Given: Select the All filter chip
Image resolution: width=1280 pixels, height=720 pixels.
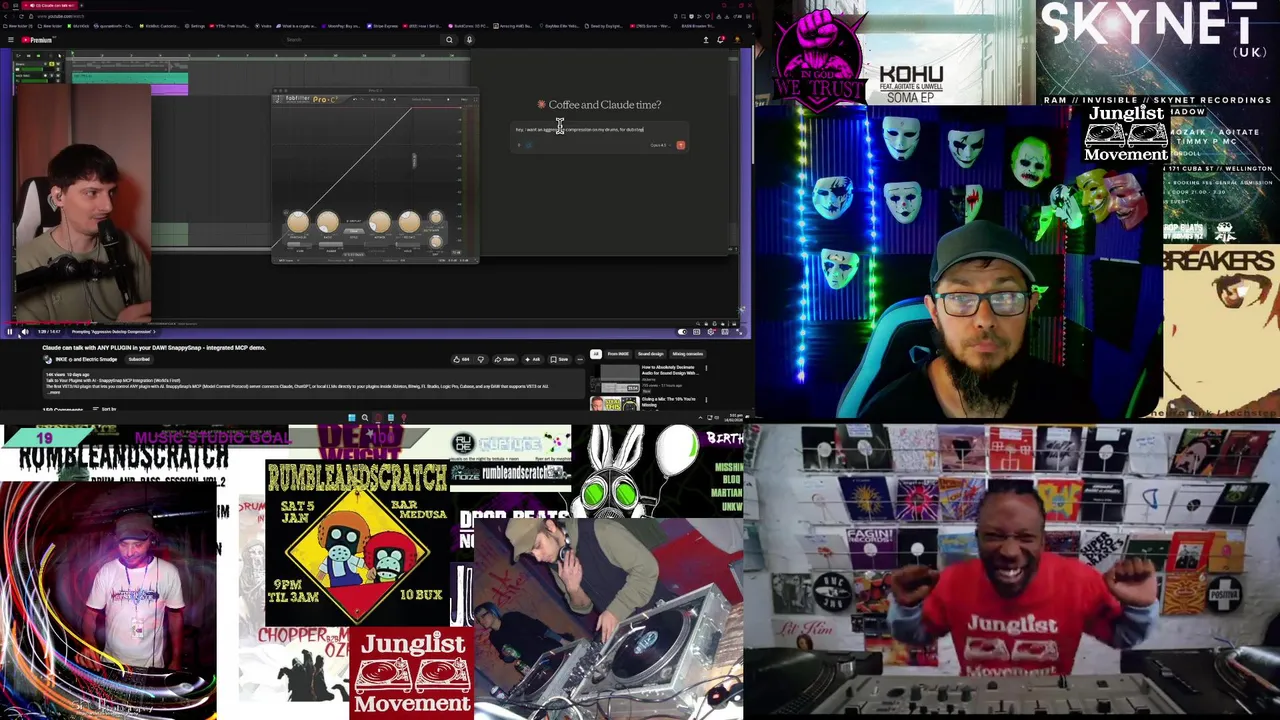Looking at the screenshot, I should click(596, 354).
